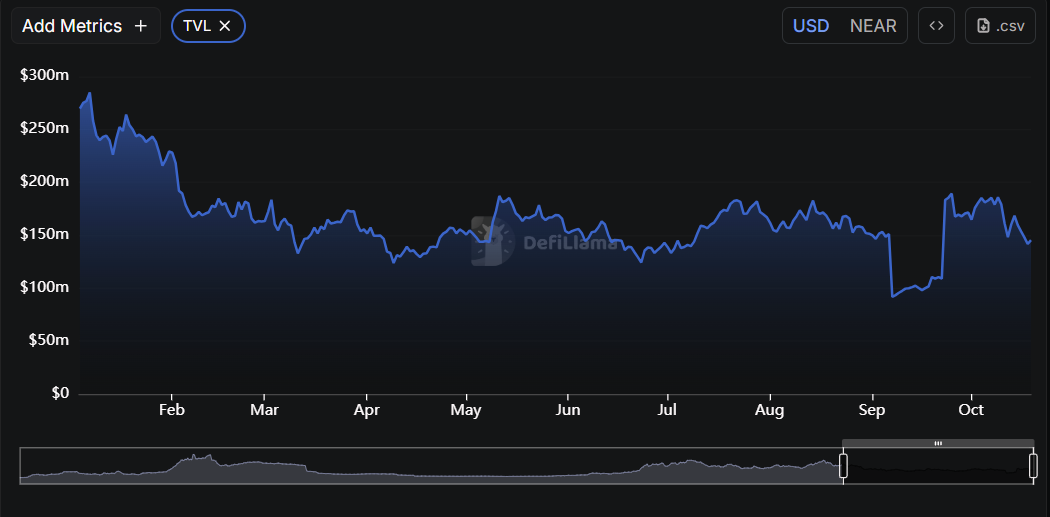Image resolution: width=1050 pixels, height=517 pixels.
Task: Click the $0 label on the y-axis
Action: point(58,393)
